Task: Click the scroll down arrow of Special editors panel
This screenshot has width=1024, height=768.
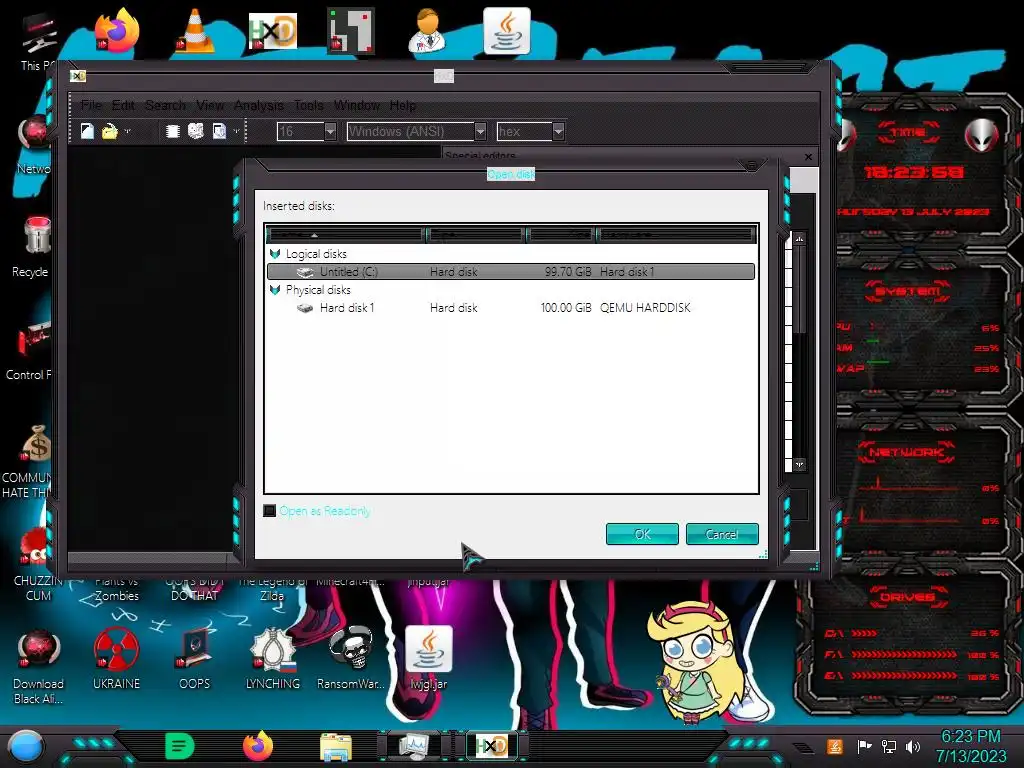Action: pyautogui.click(x=799, y=464)
